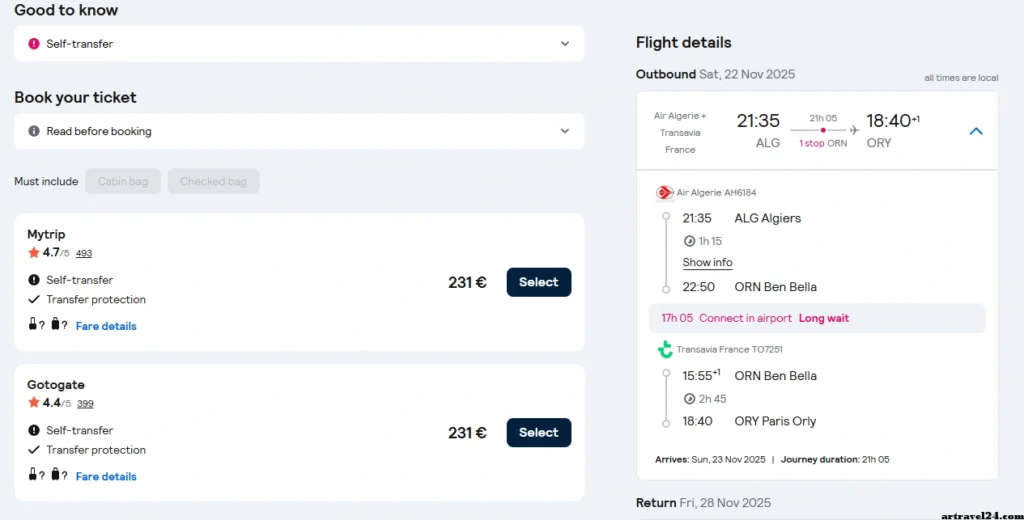This screenshot has height=520, width=1024.
Task: Toggle the Checked bag filter
Action: (x=213, y=181)
